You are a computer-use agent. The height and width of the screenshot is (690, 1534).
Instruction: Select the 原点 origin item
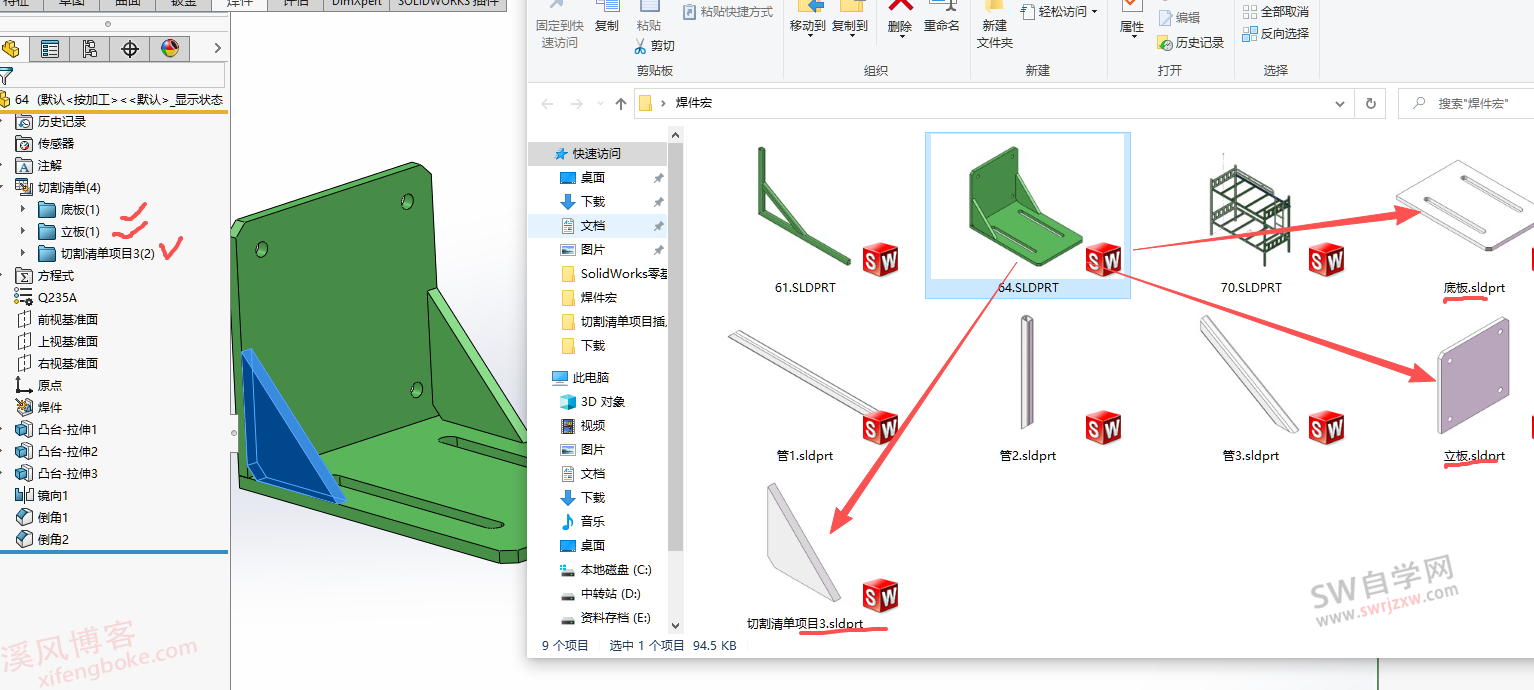tap(39, 386)
